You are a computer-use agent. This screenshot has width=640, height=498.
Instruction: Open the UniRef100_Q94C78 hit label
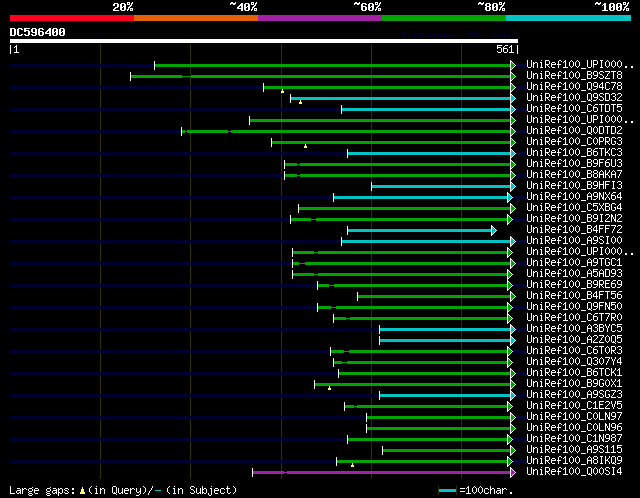[x=574, y=87]
